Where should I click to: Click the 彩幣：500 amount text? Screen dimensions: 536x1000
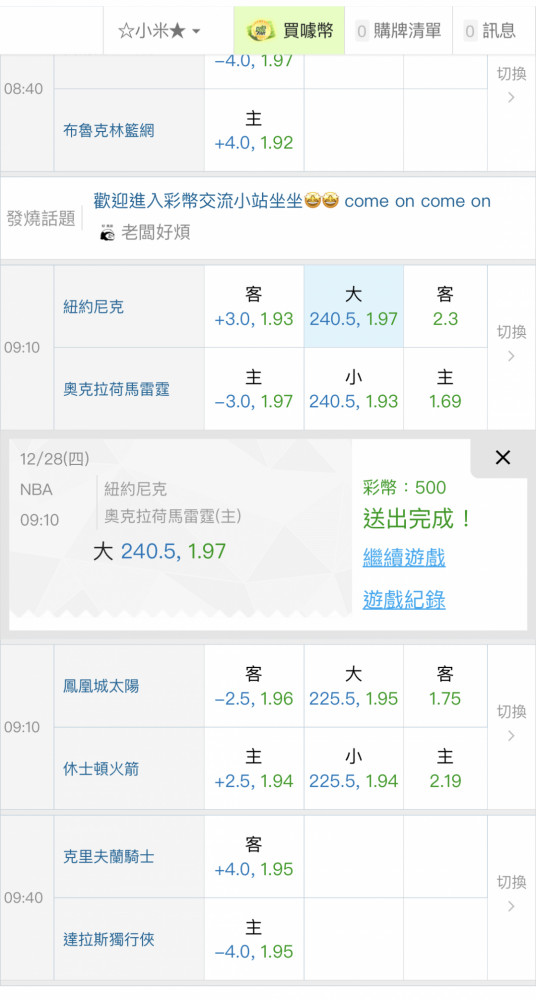coord(405,488)
